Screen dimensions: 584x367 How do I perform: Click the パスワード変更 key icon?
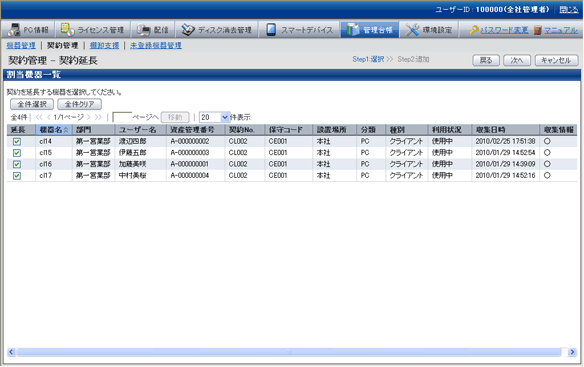coord(473,30)
